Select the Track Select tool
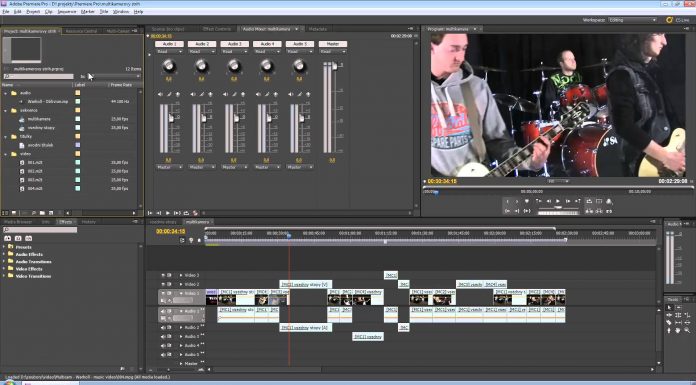The width and height of the screenshot is (696, 385). coord(678,307)
